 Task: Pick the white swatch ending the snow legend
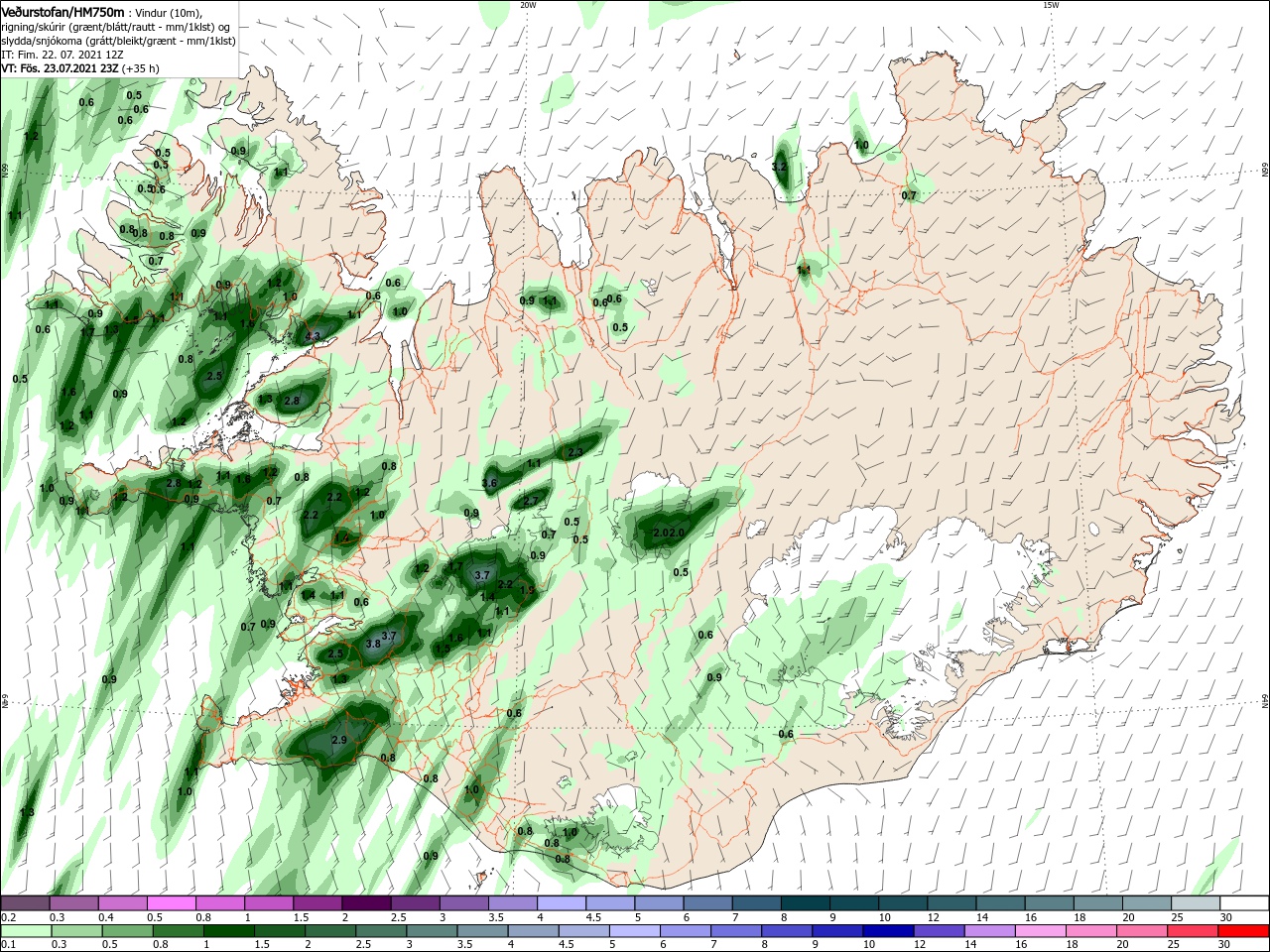(1244, 903)
